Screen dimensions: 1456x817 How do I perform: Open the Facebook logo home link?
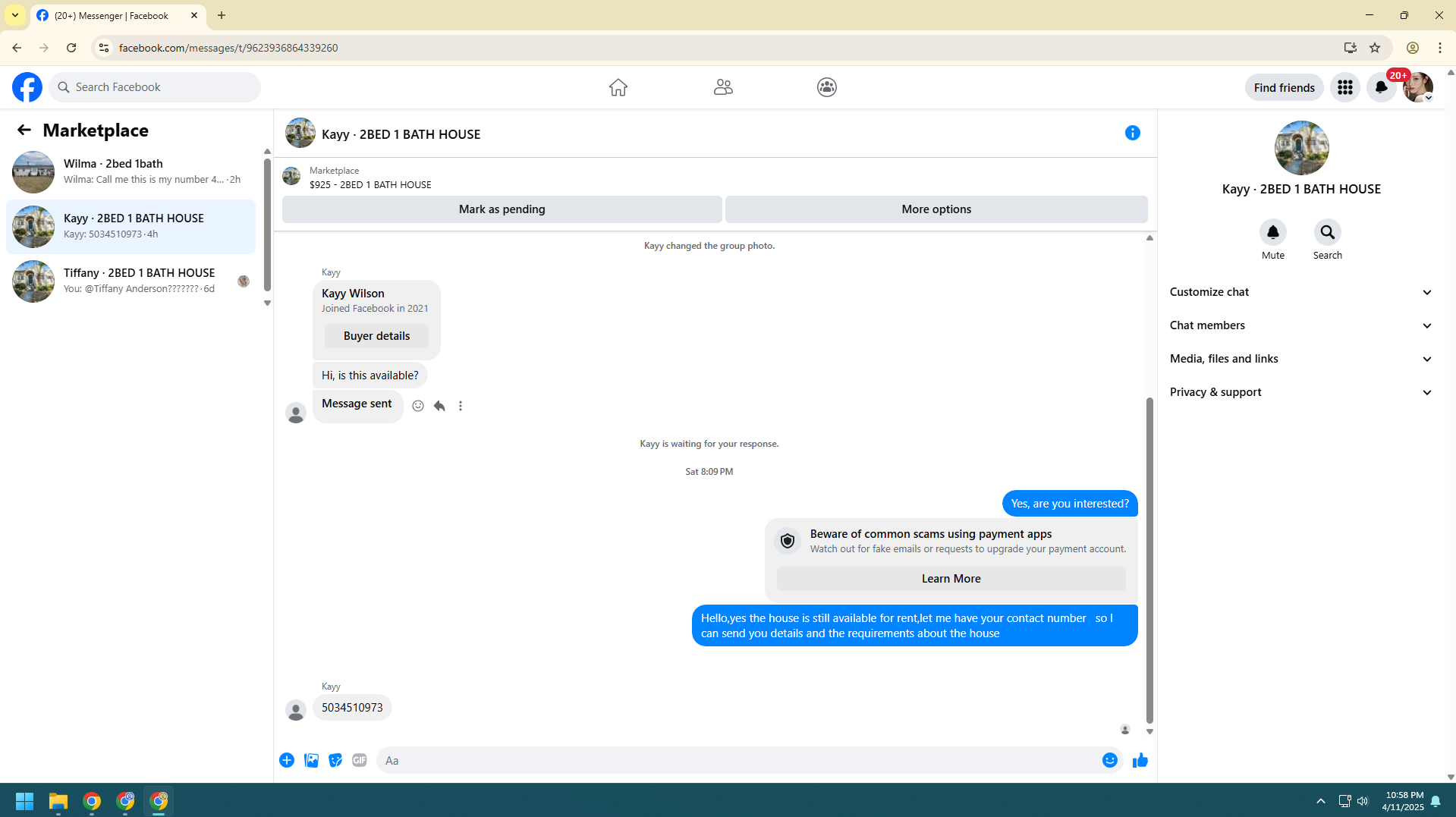pyautogui.click(x=27, y=87)
